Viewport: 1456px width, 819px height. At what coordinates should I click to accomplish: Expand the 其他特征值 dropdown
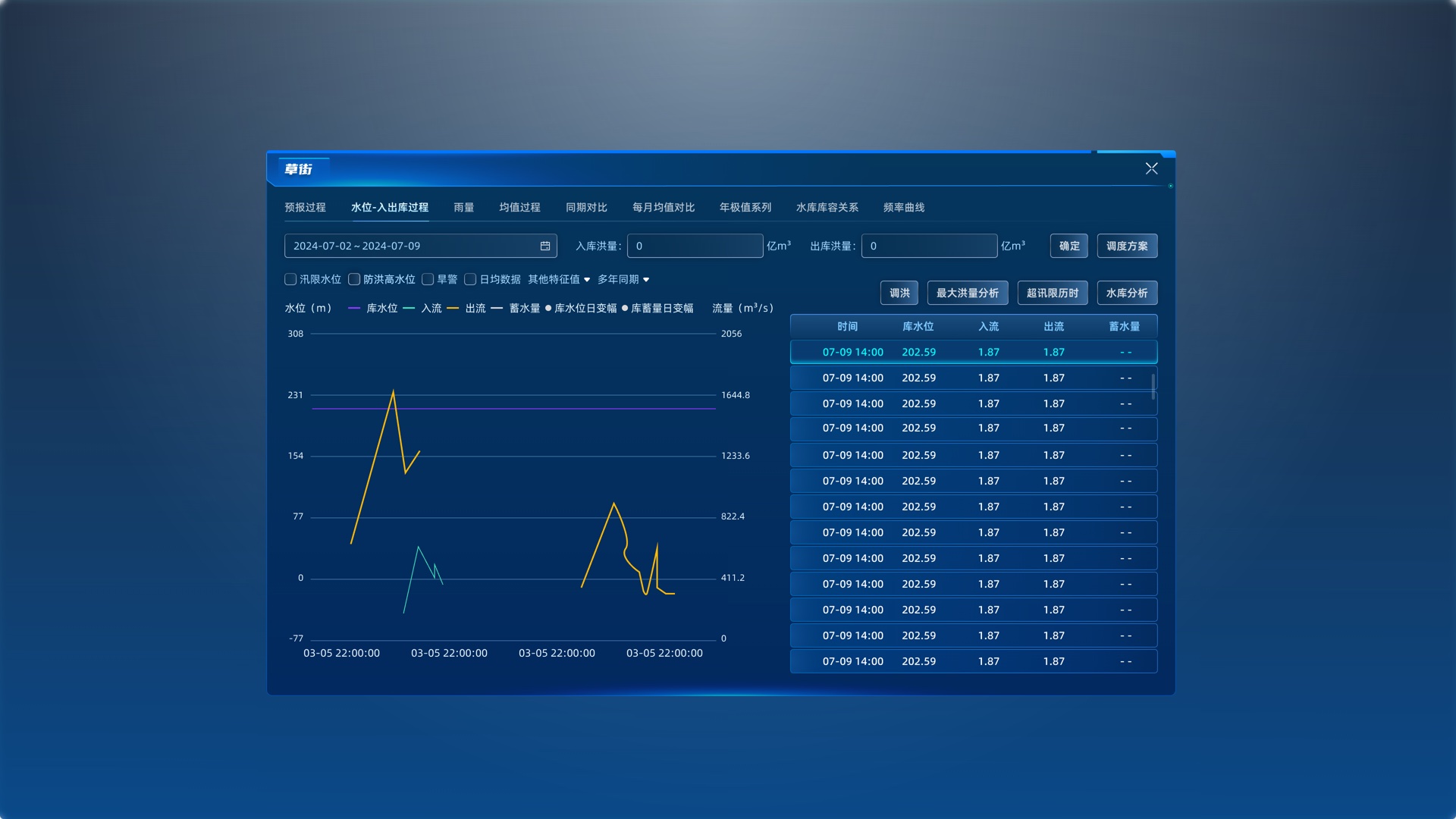tap(559, 279)
